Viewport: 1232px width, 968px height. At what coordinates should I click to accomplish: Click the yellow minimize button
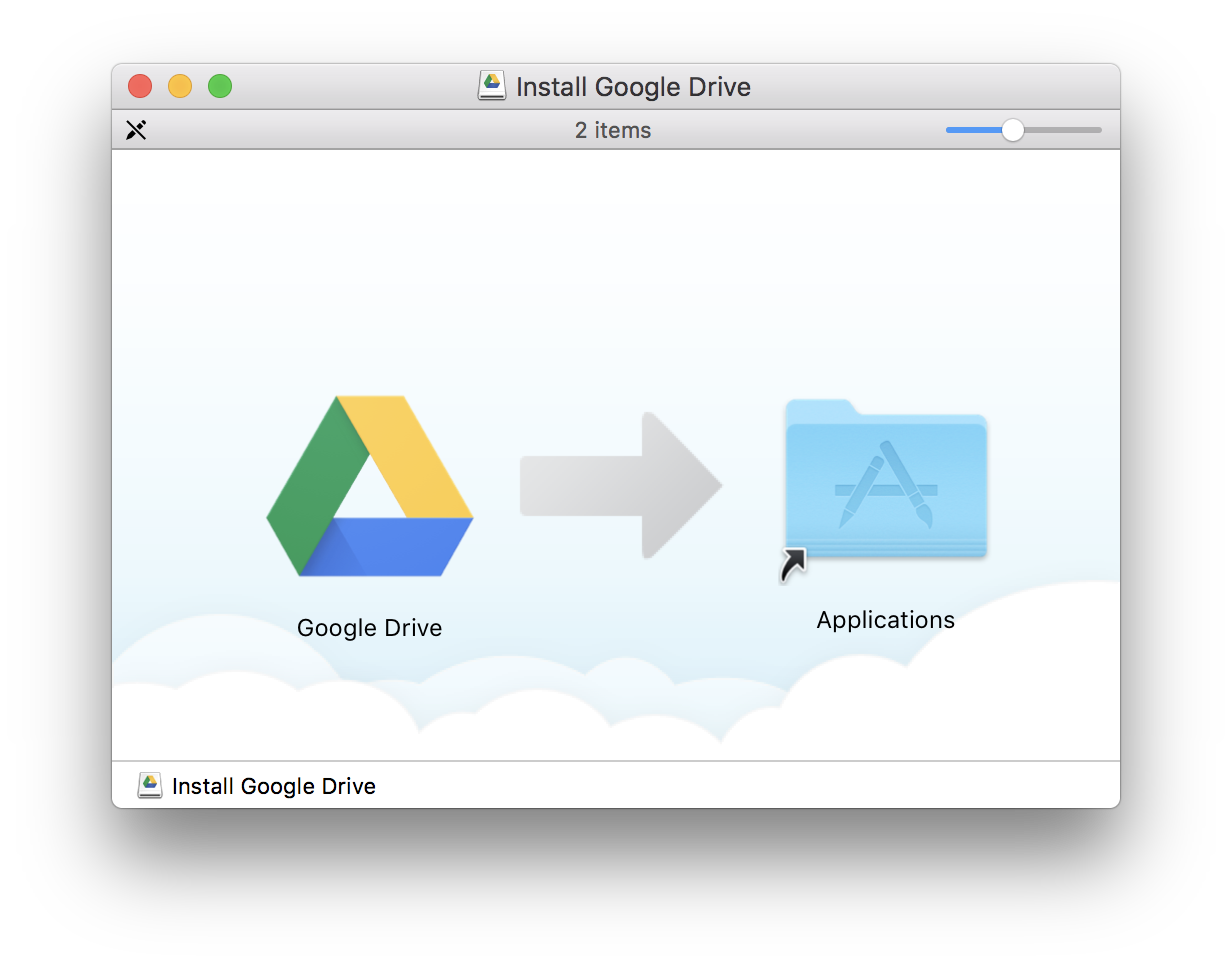(179, 86)
